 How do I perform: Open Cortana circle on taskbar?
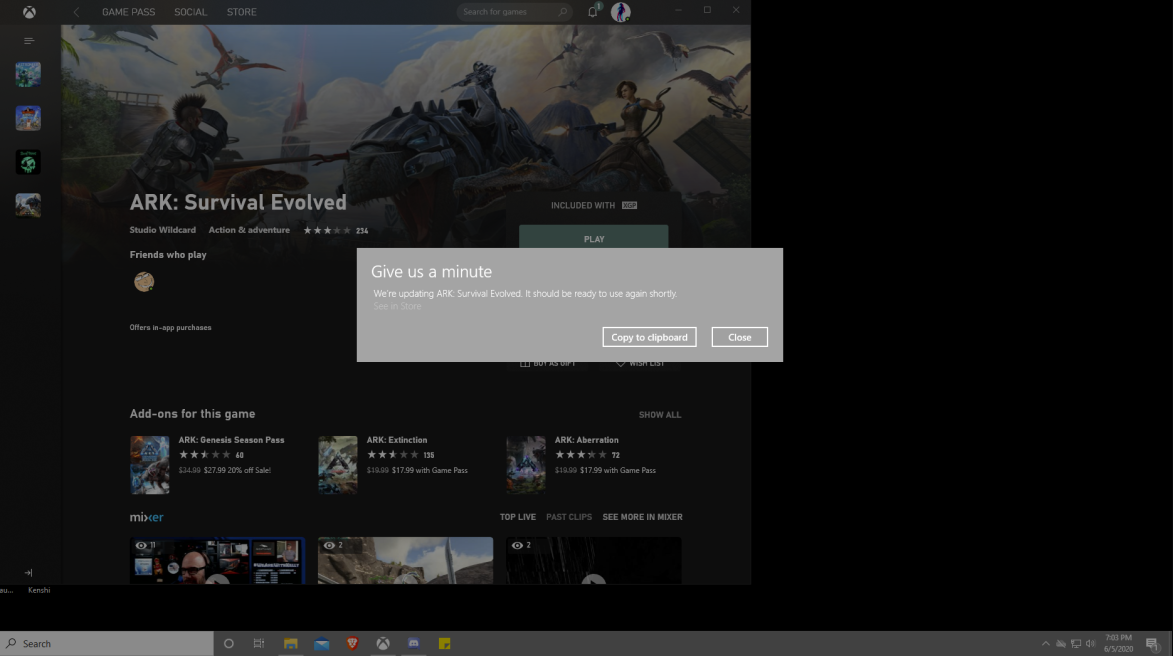(x=229, y=643)
